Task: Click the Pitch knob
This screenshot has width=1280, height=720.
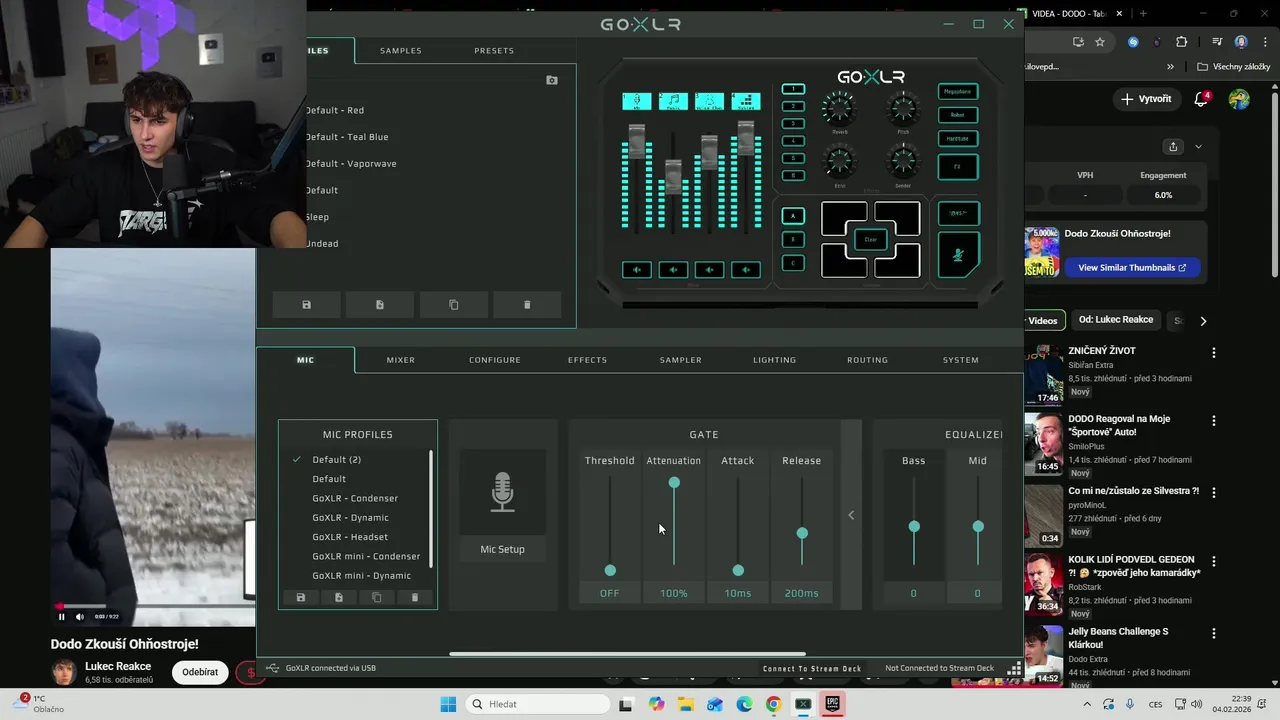Action: [903, 108]
